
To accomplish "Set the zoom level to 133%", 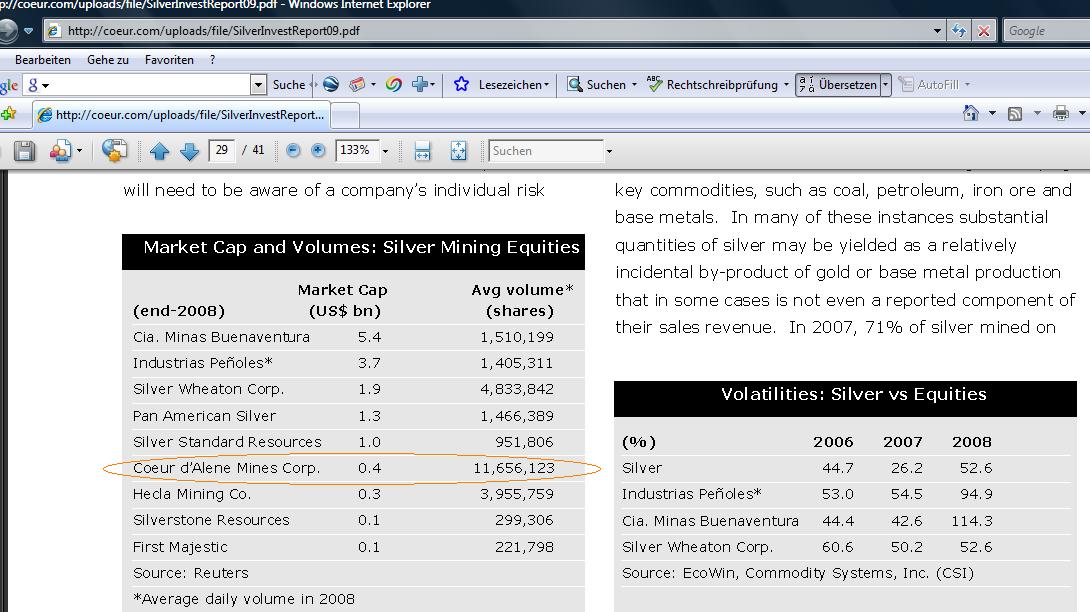I will pyautogui.click(x=354, y=150).
